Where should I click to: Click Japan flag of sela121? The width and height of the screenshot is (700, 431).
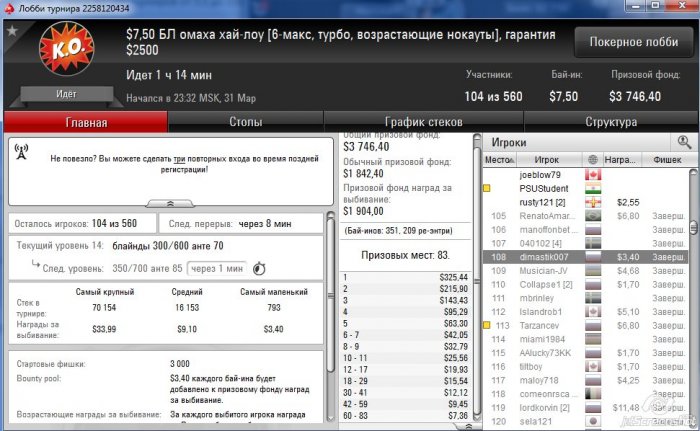coord(593,421)
